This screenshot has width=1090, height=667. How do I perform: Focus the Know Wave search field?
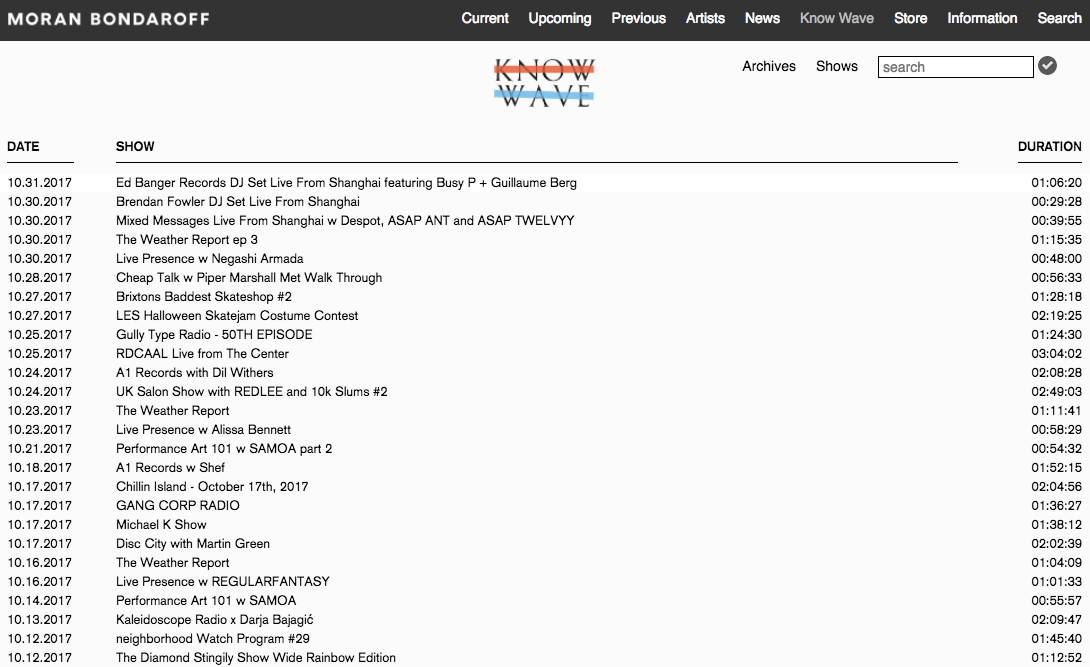(x=955, y=67)
